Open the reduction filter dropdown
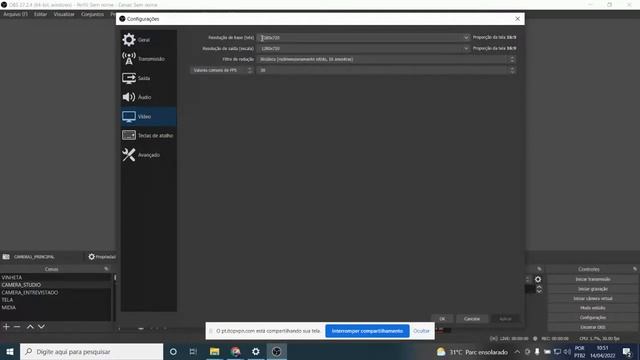640x360 pixels. coord(386,59)
